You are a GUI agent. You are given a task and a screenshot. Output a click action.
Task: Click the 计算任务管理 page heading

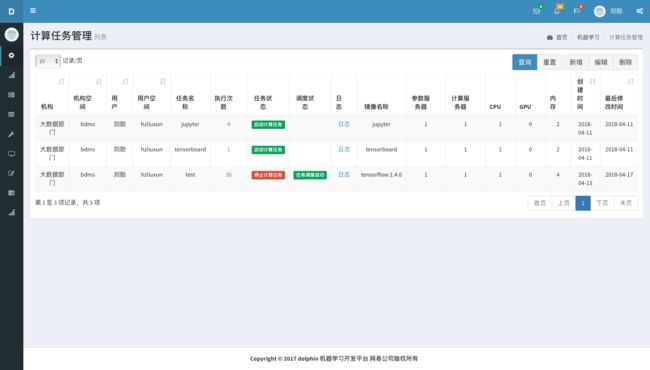point(61,36)
